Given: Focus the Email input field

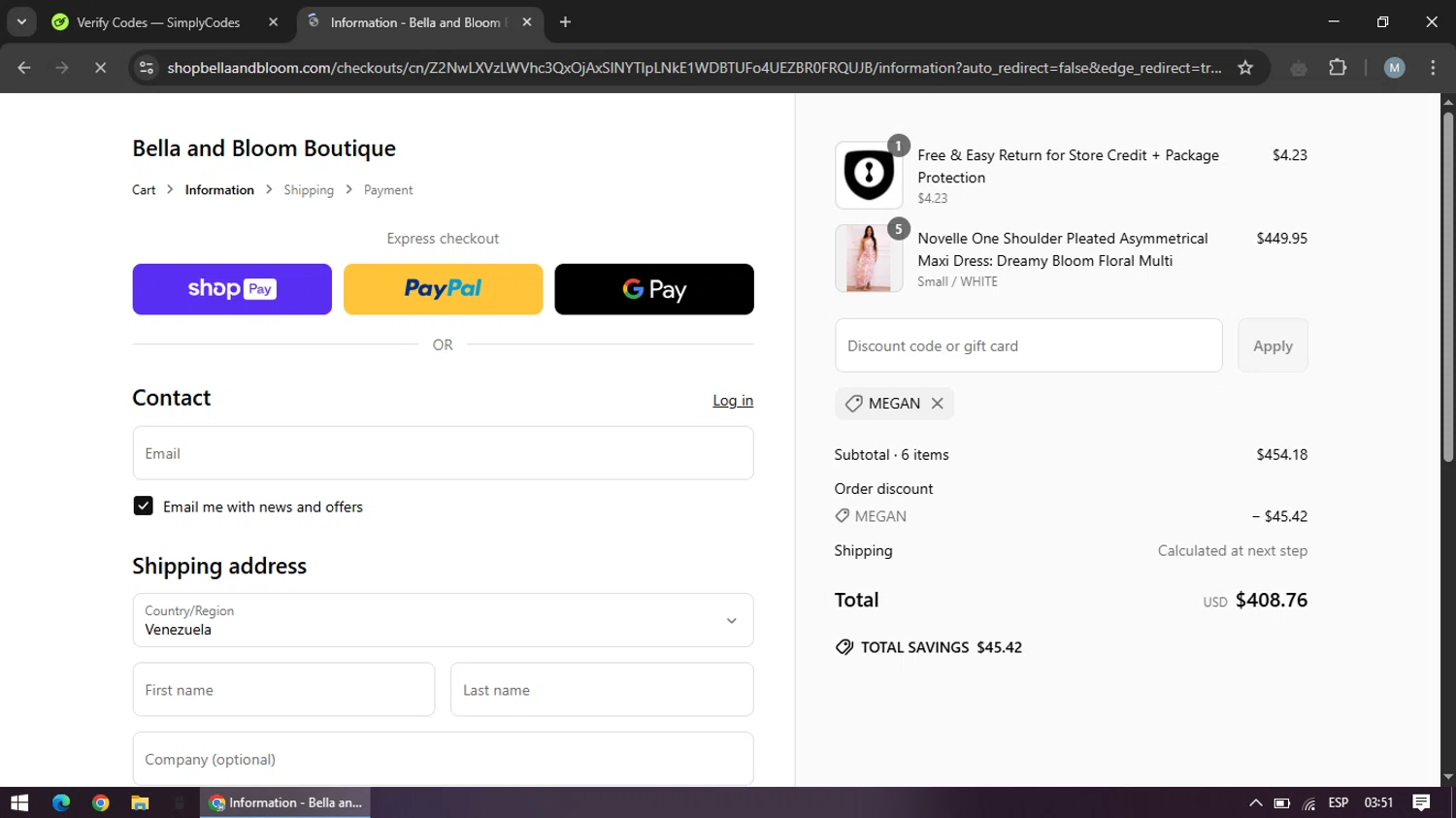Looking at the screenshot, I should [x=443, y=453].
